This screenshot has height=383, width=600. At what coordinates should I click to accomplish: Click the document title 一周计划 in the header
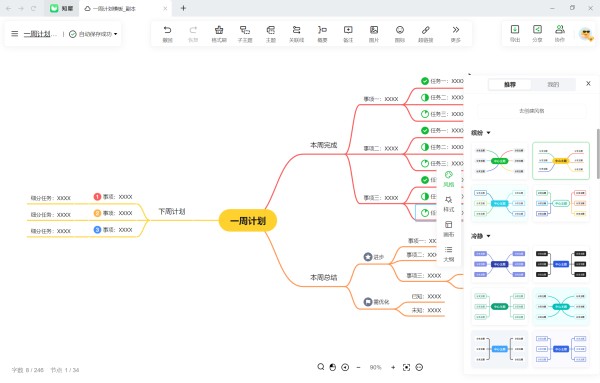[40, 34]
